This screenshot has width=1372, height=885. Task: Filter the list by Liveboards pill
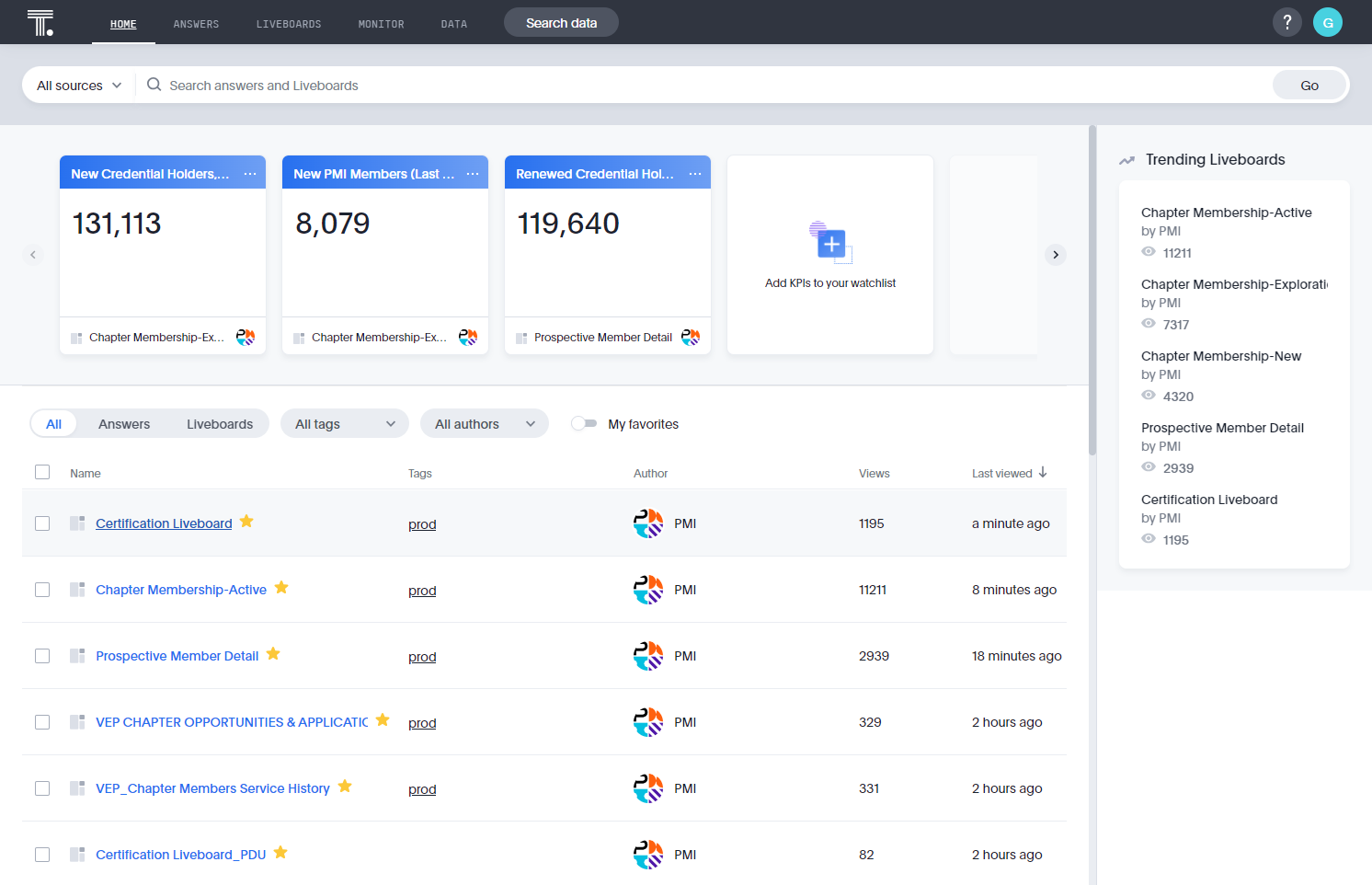tap(220, 424)
